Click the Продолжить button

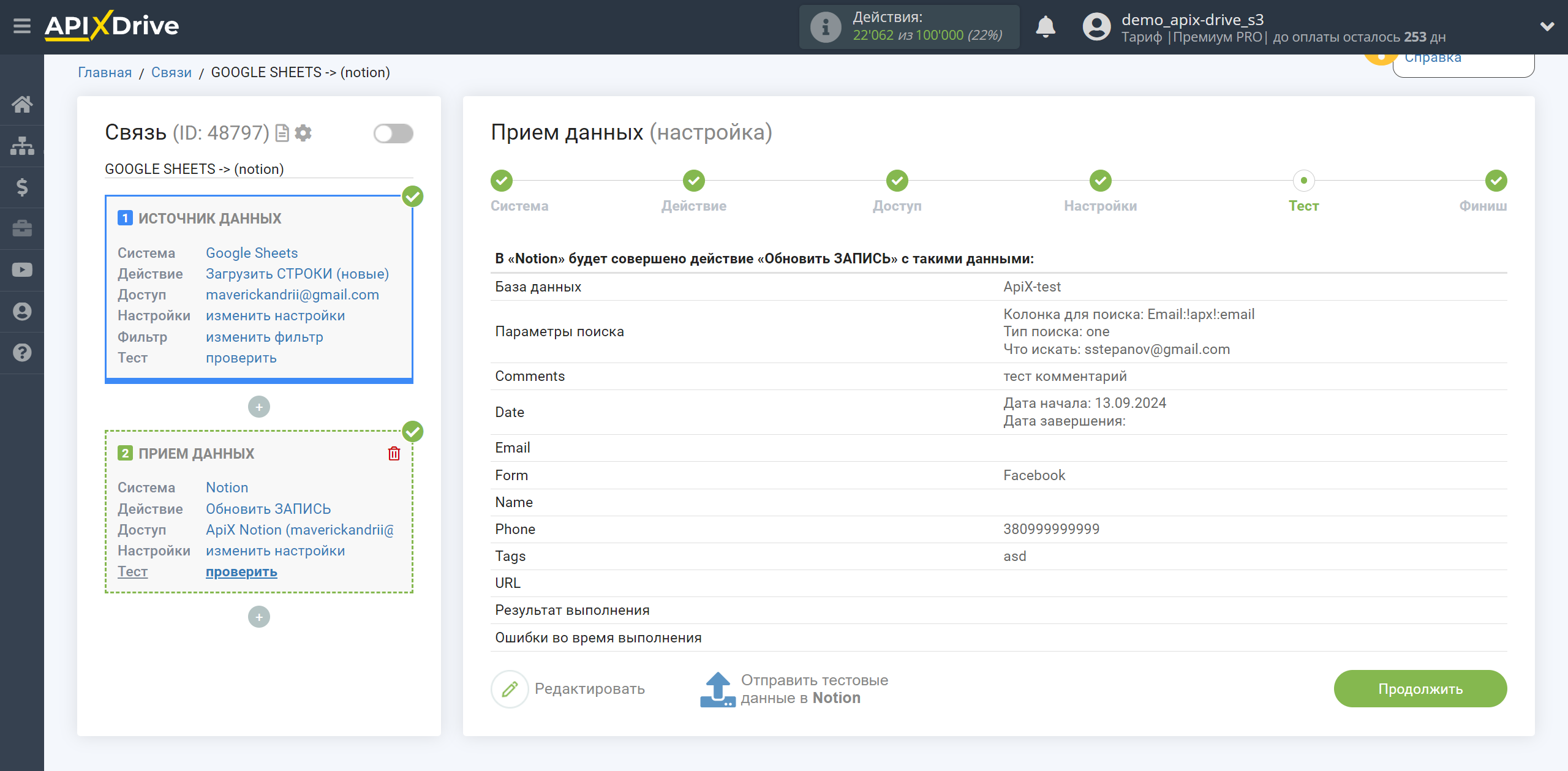coord(1420,689)
